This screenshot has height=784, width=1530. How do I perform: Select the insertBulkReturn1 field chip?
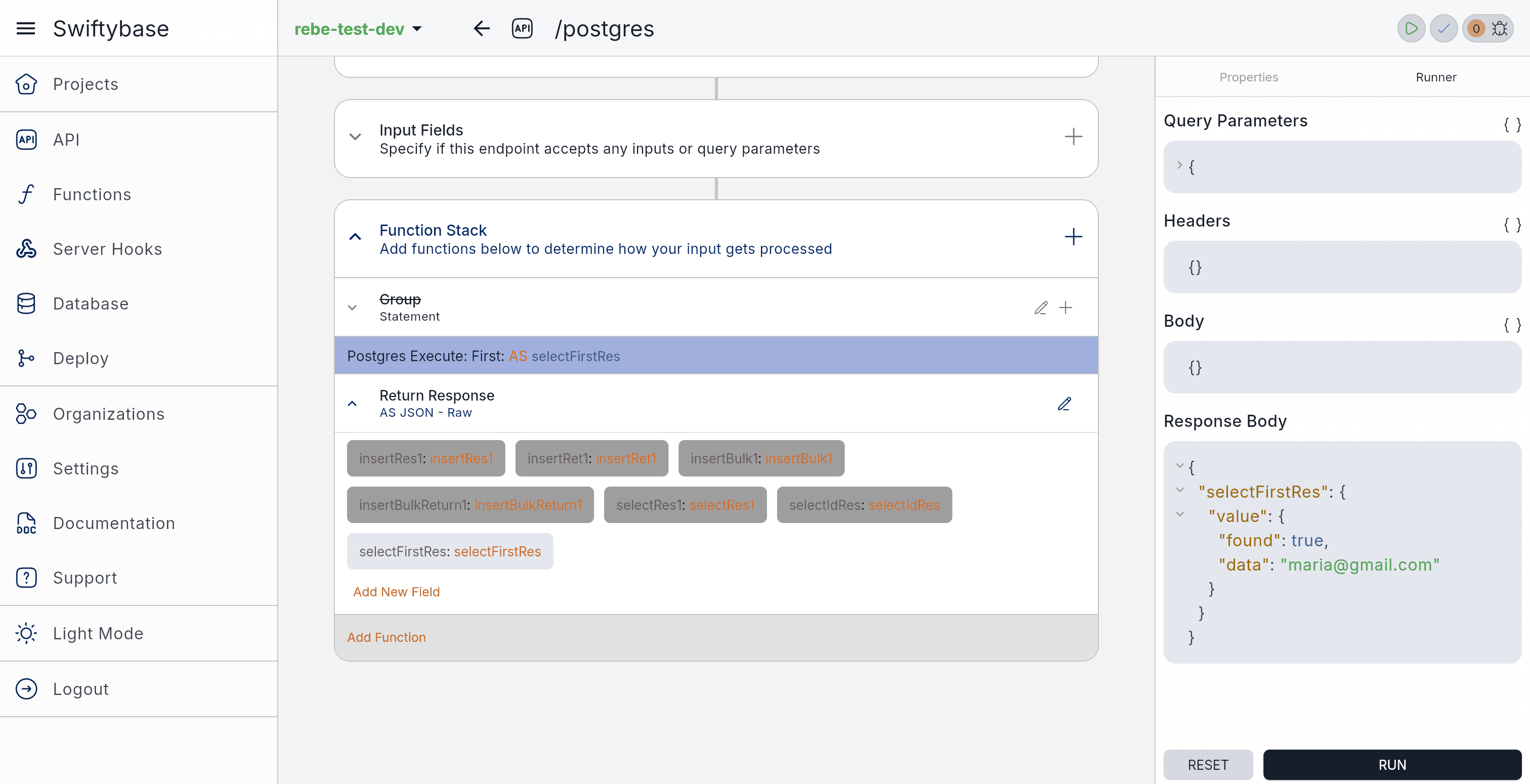point(471,505)
